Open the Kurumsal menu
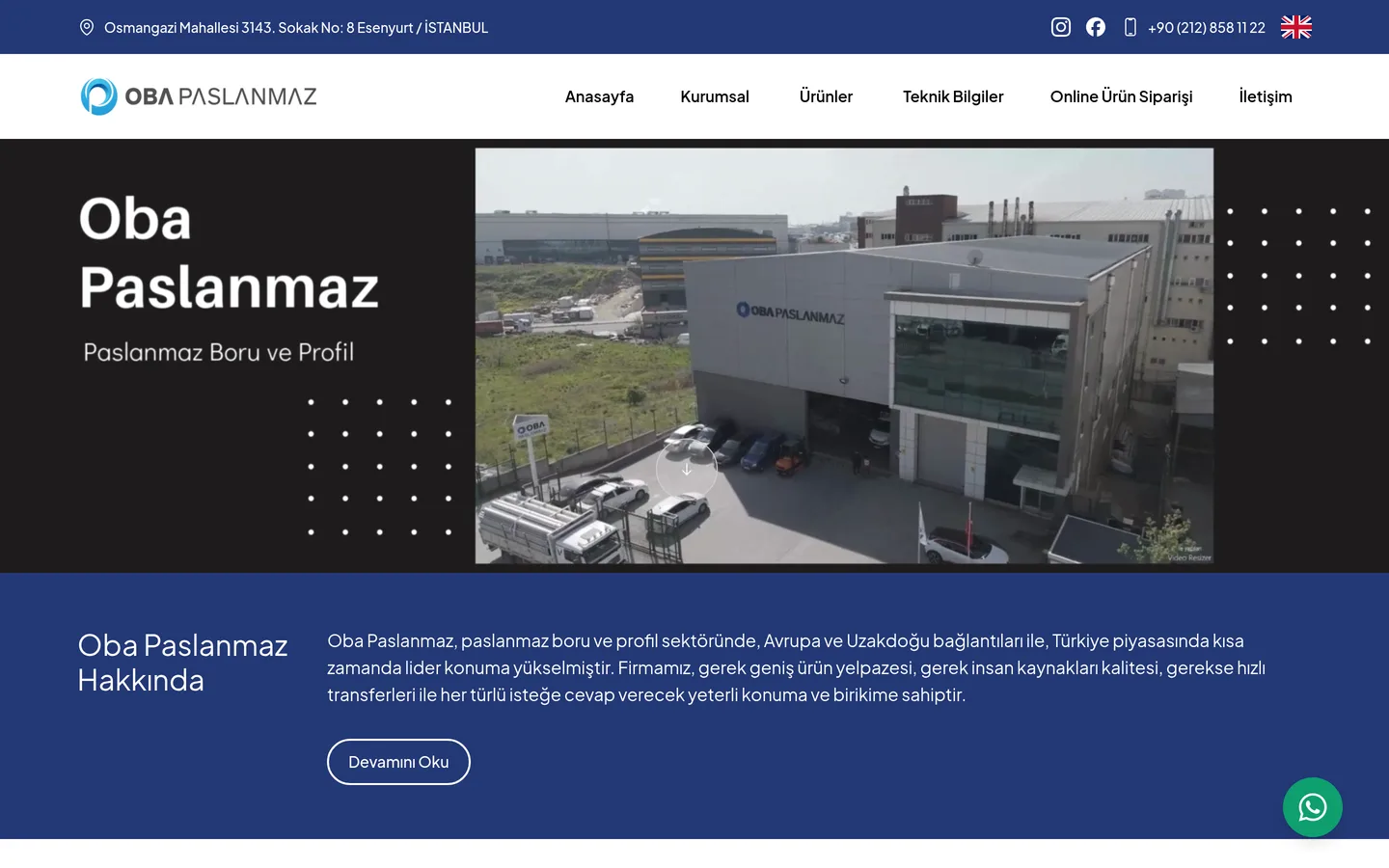Image resolution: width=1389 pixels, height=868 pixels. [x=715, y=96]
